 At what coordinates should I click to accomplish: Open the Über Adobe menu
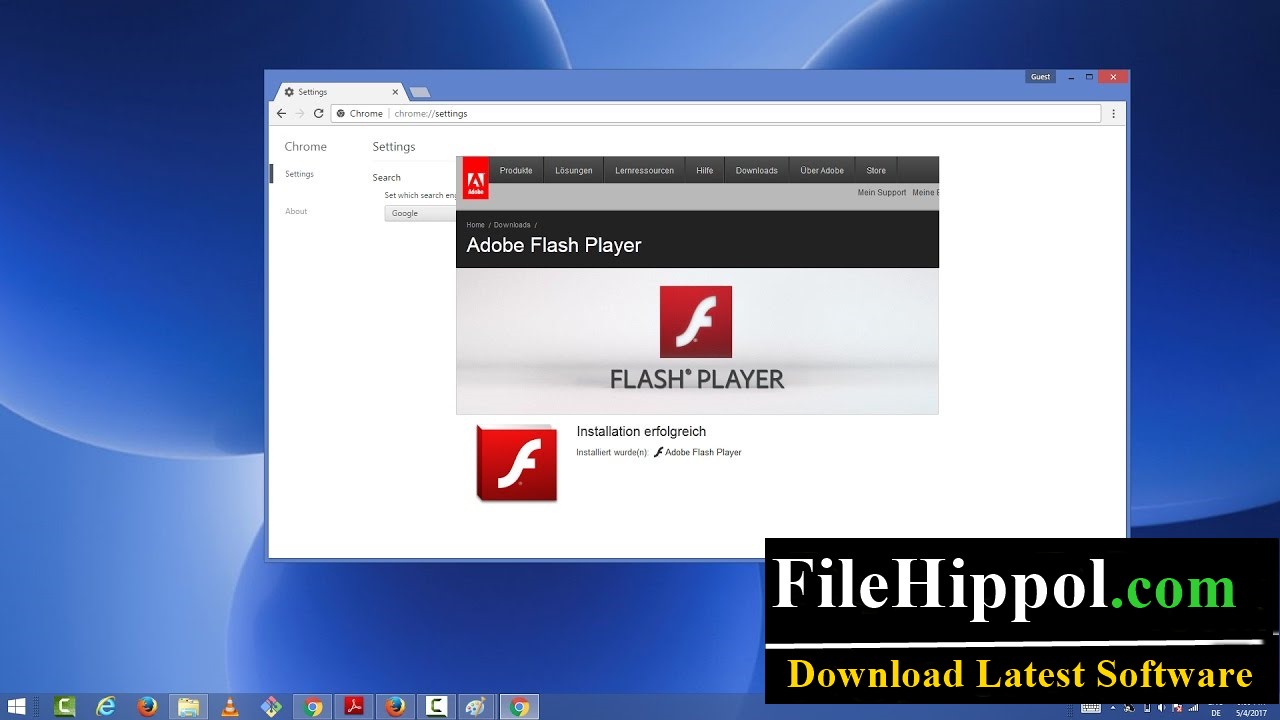point(822,170)
